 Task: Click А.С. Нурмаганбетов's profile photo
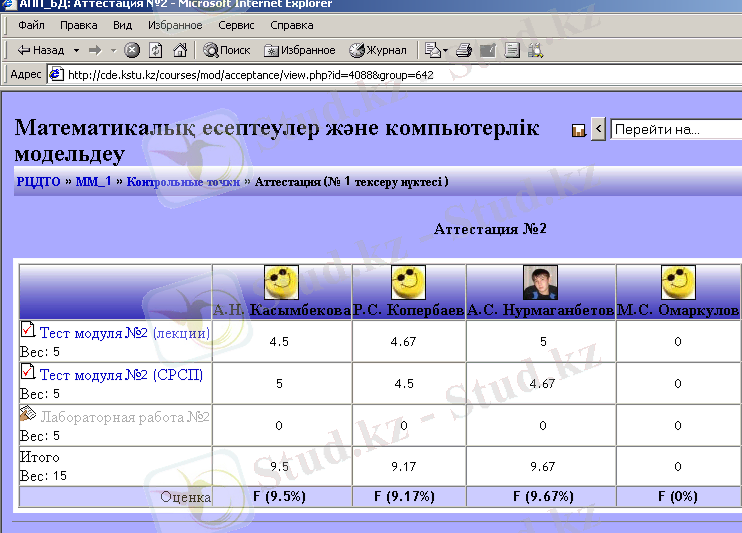pos(541,283)
